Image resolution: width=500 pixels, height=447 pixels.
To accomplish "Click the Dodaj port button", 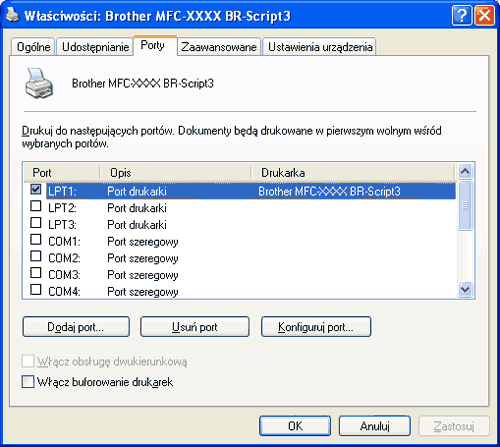I will point(76,327).
